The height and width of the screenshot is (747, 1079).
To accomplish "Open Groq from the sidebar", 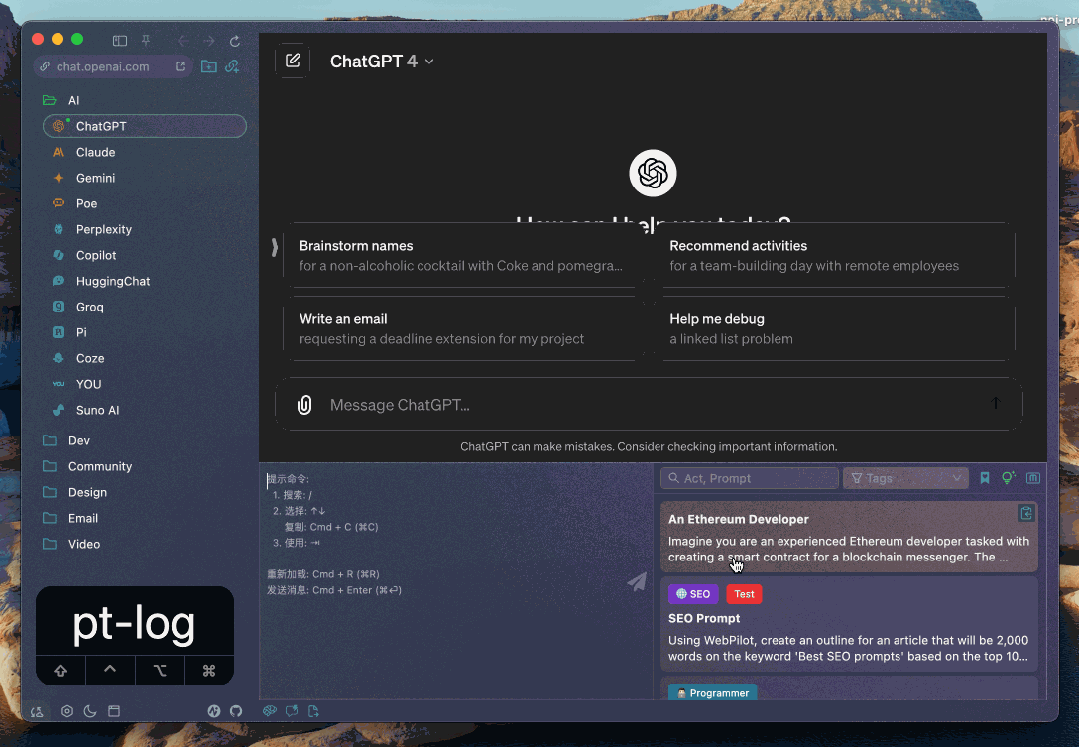I will coord(145,307).
